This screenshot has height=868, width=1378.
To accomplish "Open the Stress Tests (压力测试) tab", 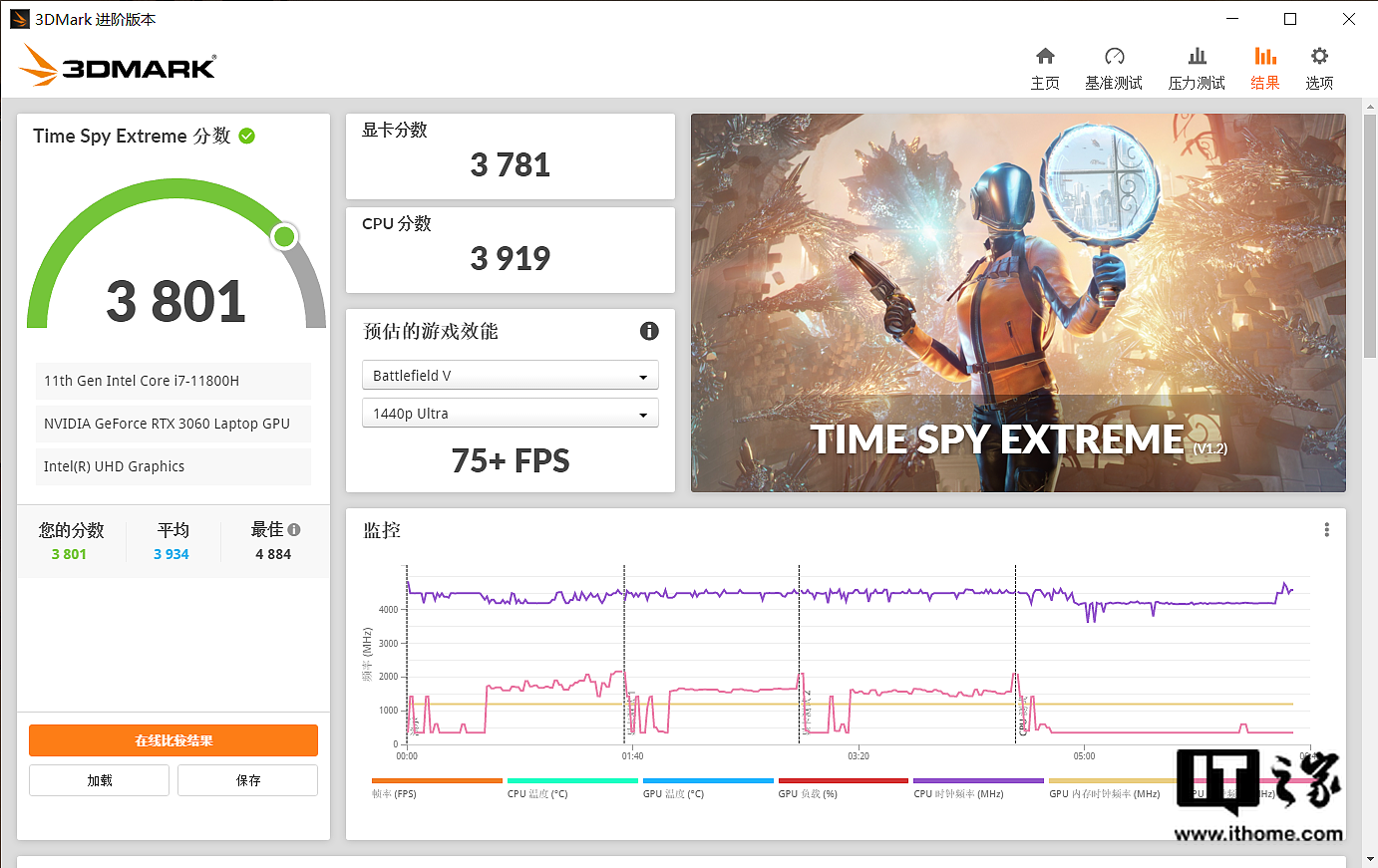I will pyautogui.click(x=1197, y=69).
